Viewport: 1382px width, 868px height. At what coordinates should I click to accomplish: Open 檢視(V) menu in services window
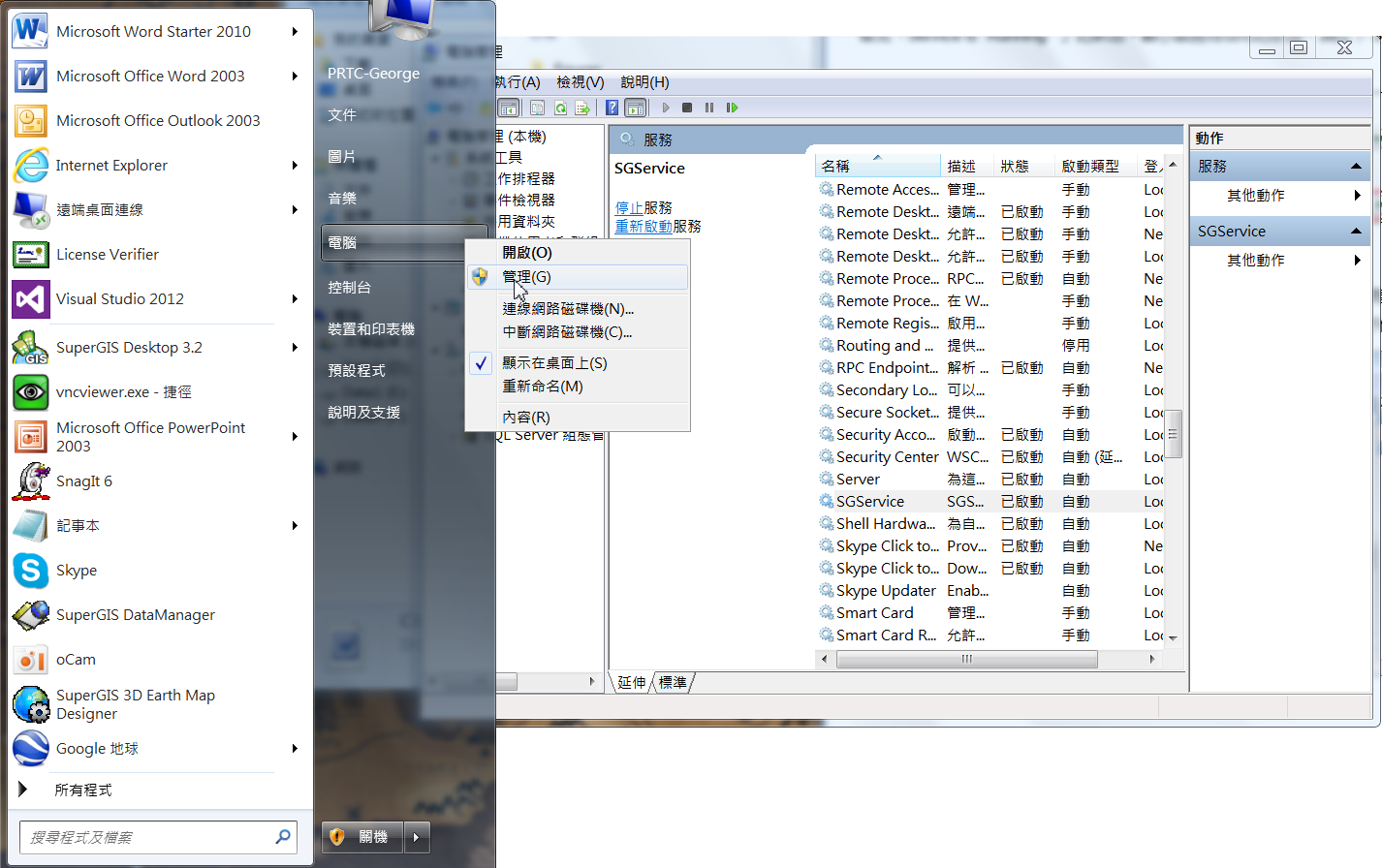tap(580, 82)
